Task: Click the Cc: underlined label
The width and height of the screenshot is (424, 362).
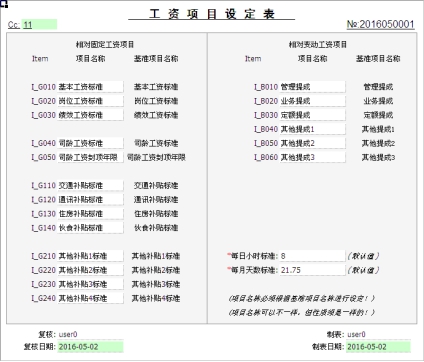Action: click(x=14, y=25)
